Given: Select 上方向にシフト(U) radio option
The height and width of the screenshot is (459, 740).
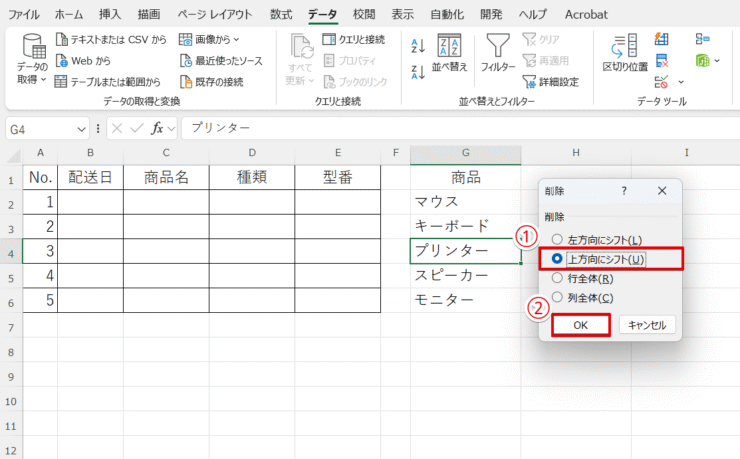Looking at the screenshot, I should pyautogui.click(x=598, y=259).
